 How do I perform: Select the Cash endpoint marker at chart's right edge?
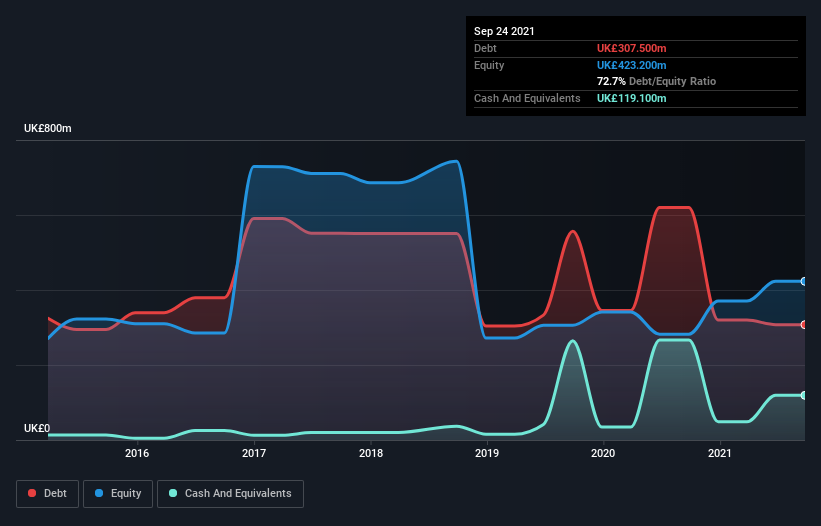804,396
